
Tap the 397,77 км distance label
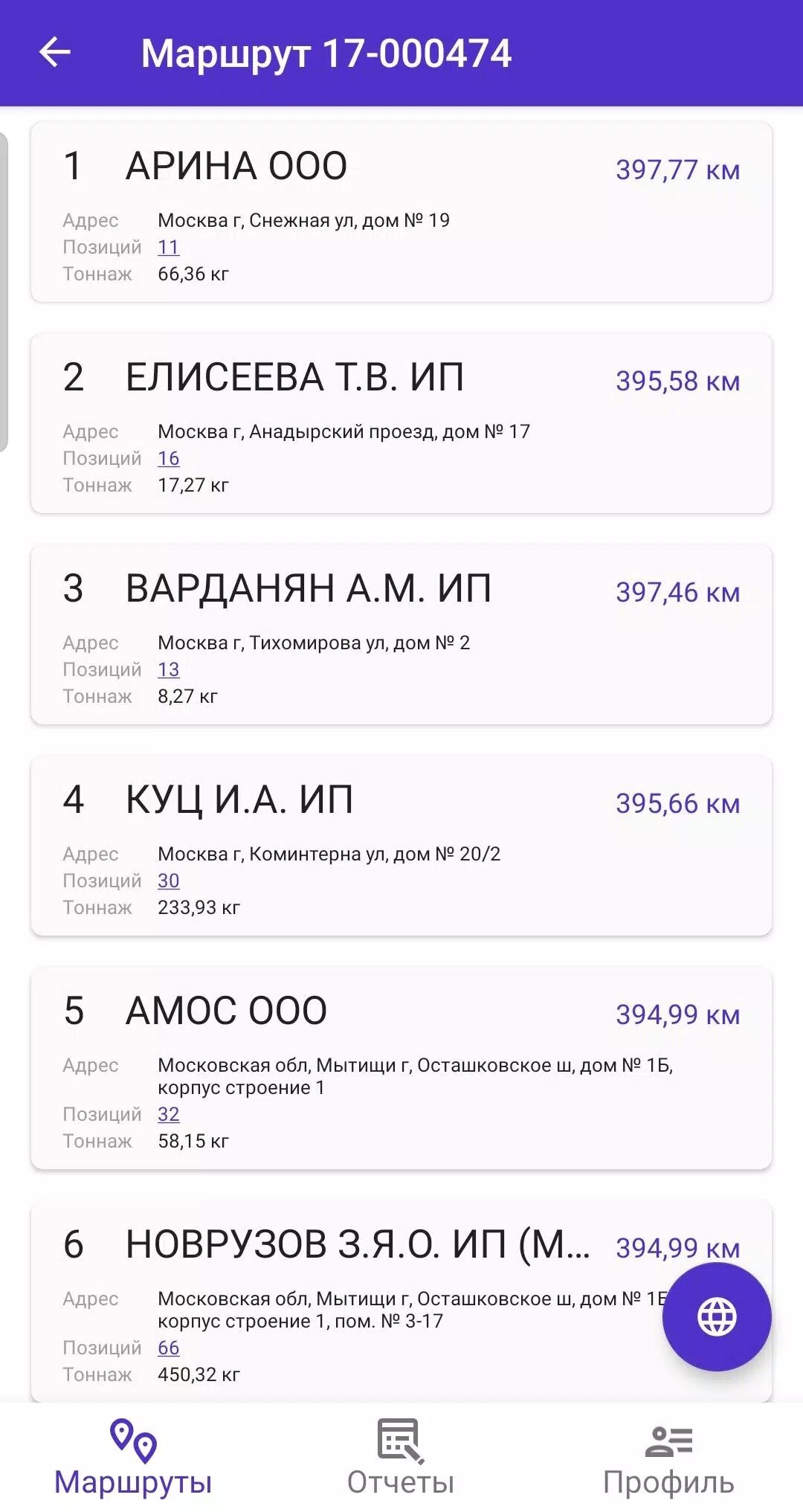677,170
